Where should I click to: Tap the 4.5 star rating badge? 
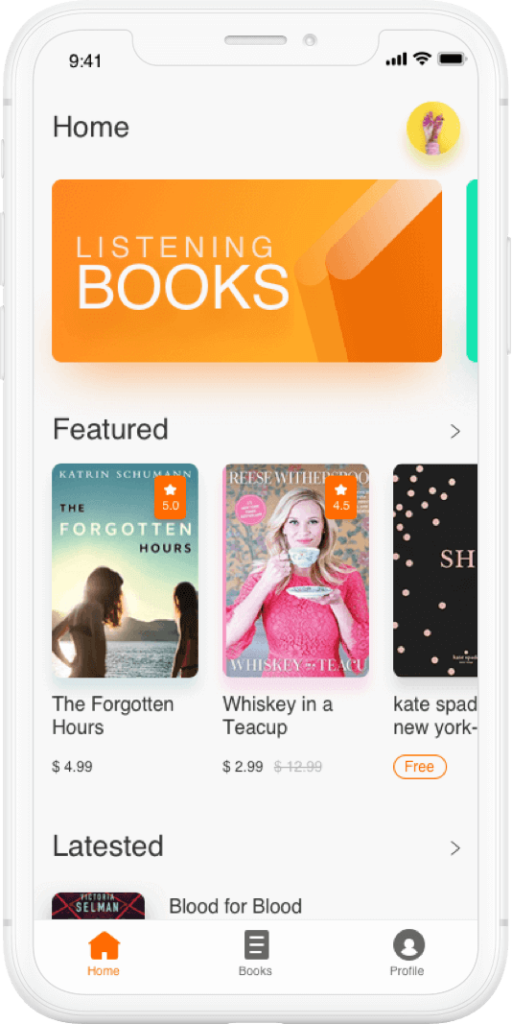[x=341, y=497]
